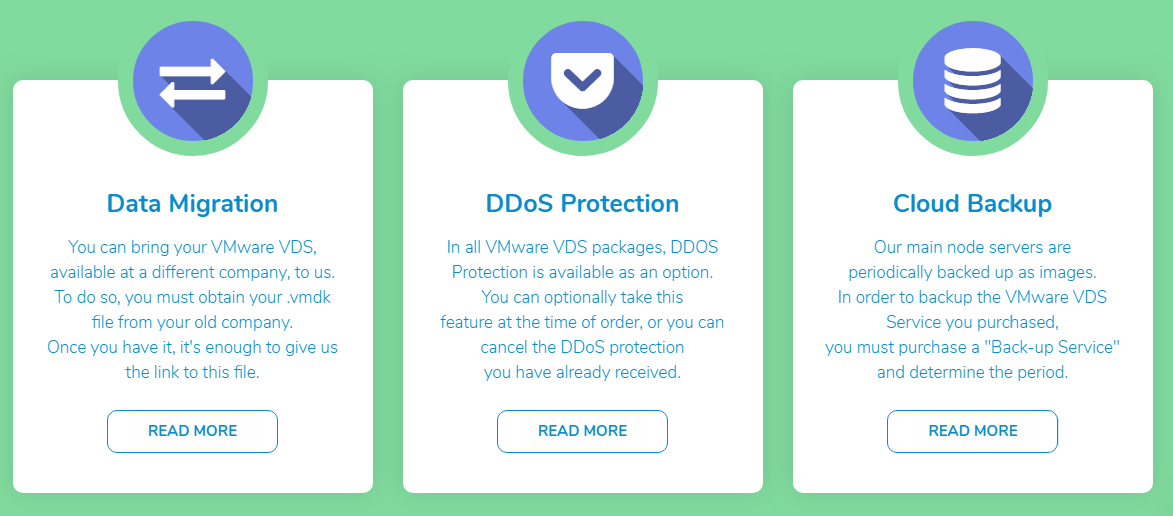Click the left-pointing arrow in migration icon
Viewport: 1173px width, 516px height.
tap(193, 94)
